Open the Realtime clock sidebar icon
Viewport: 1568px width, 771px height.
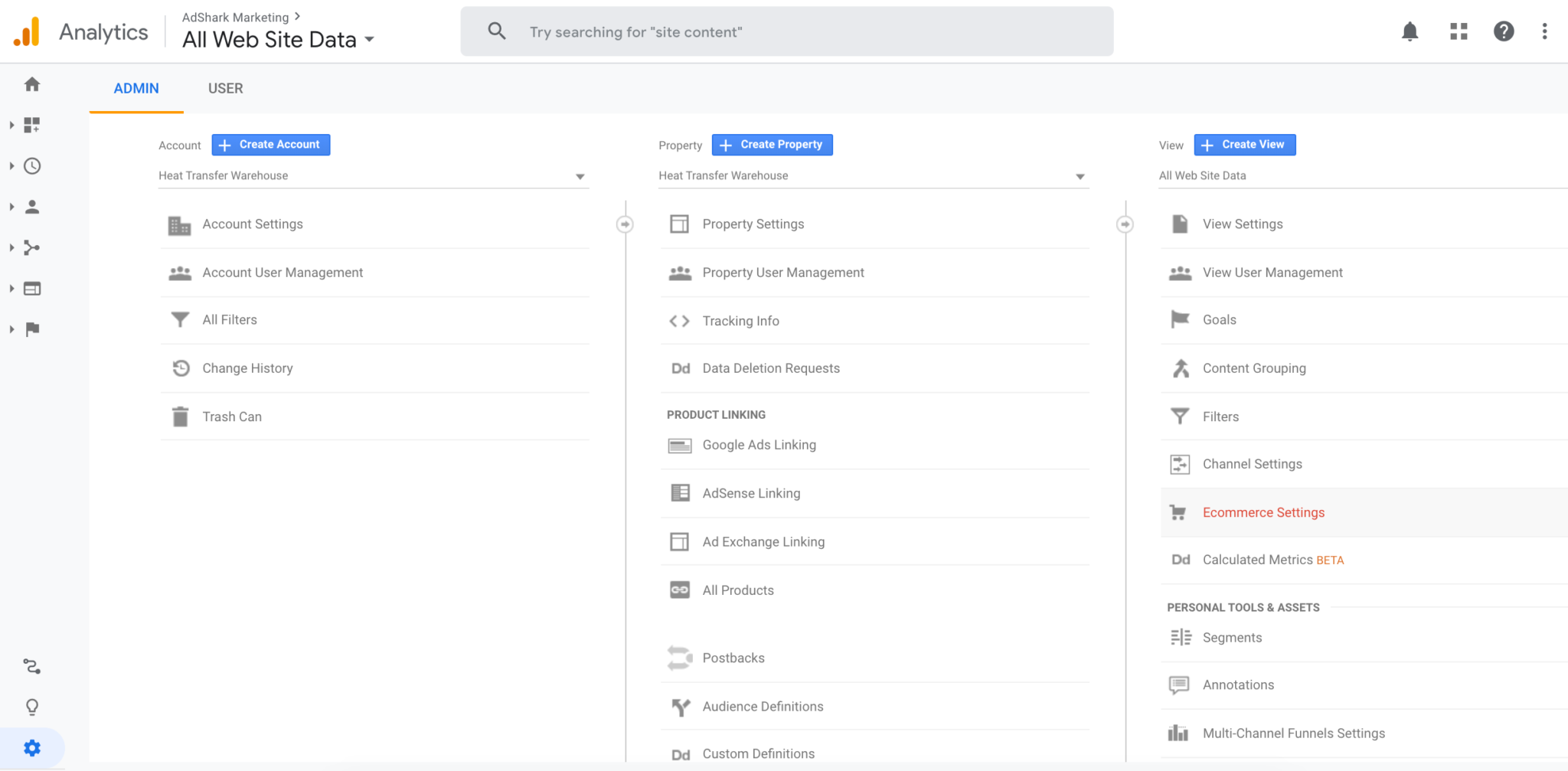(x=32, y=166)
